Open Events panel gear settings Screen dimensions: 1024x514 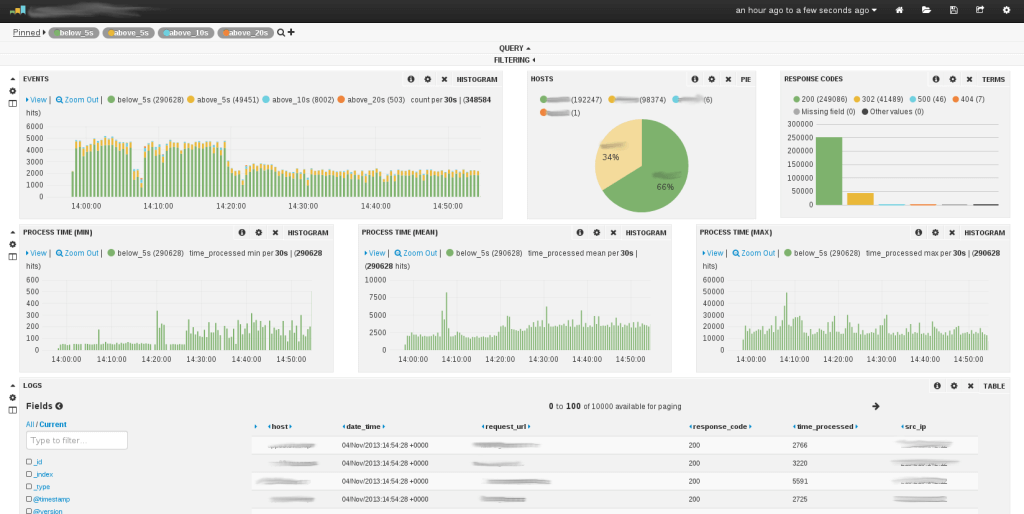click(x=427, y=78)
